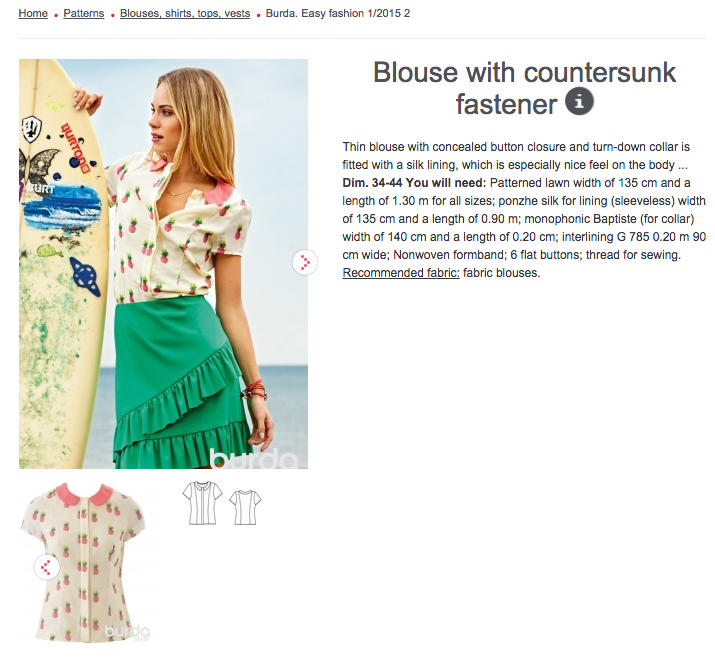Click the Burda Easy fashion 1/2015 breadcrumb text
Screen dimensions: 715x660
[338, 13]
